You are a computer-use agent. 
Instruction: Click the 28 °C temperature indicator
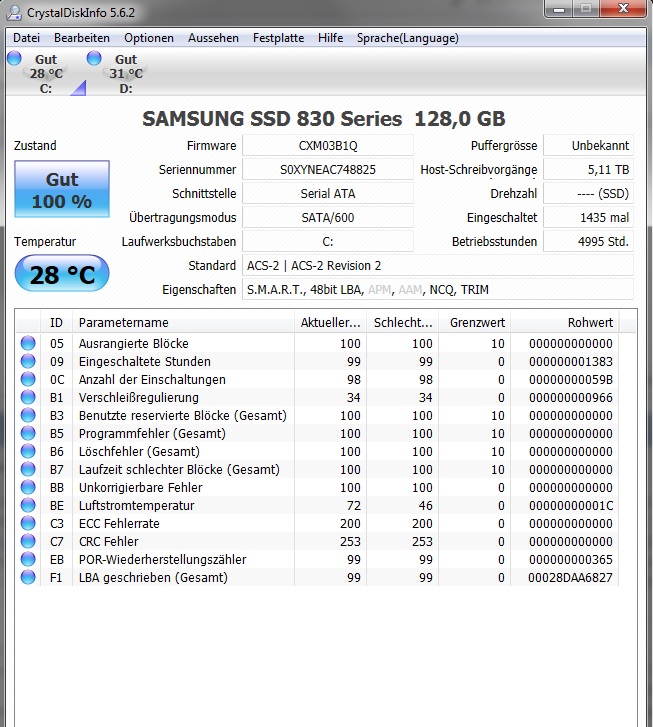click(x=62, y=274)
